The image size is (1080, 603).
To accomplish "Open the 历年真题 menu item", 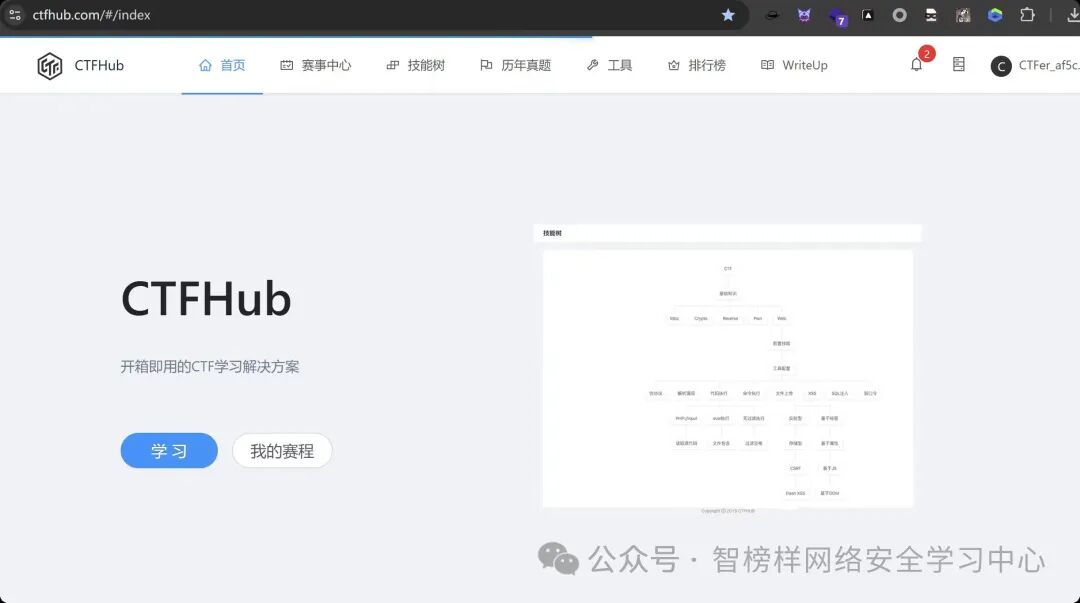I will (515, 65).
